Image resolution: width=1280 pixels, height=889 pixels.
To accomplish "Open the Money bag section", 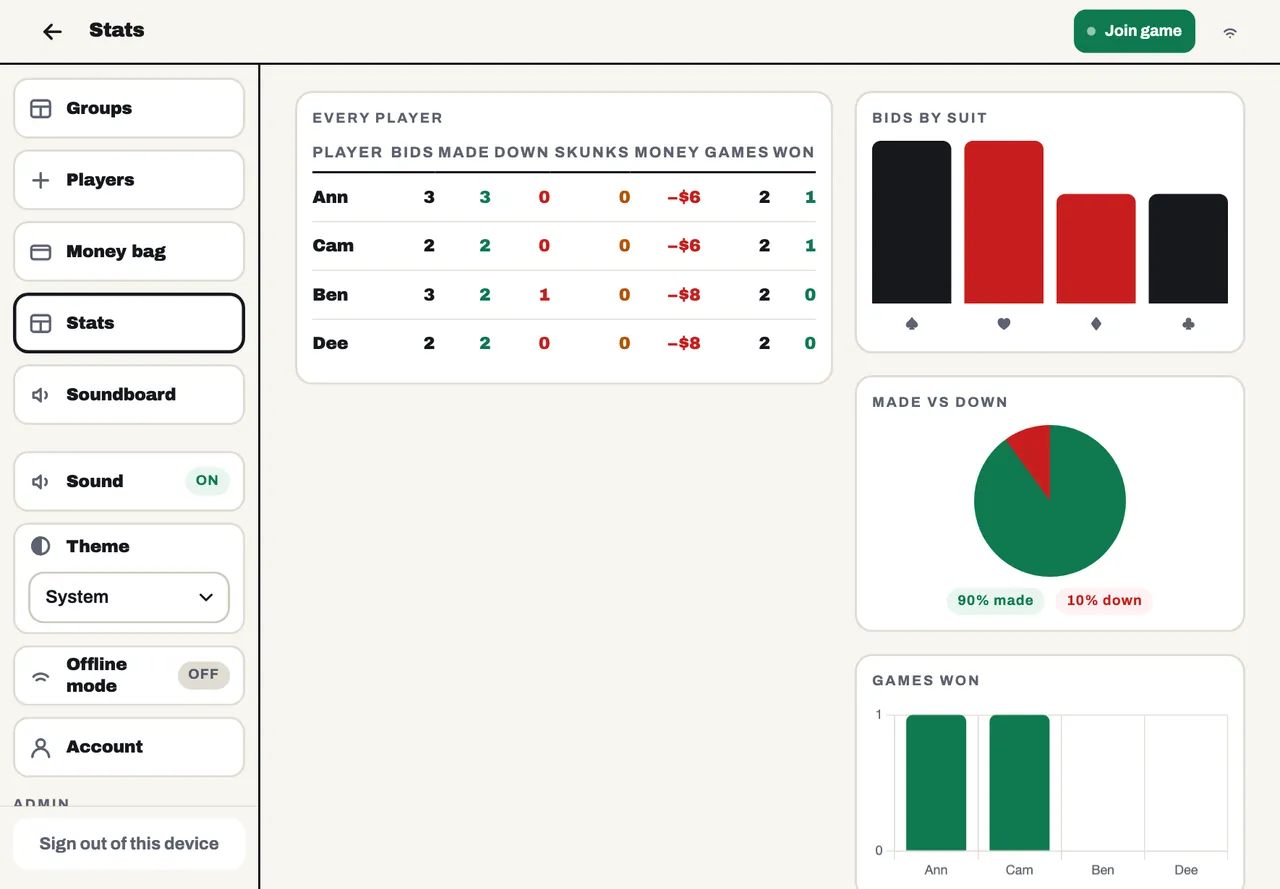I will point(129,252).
